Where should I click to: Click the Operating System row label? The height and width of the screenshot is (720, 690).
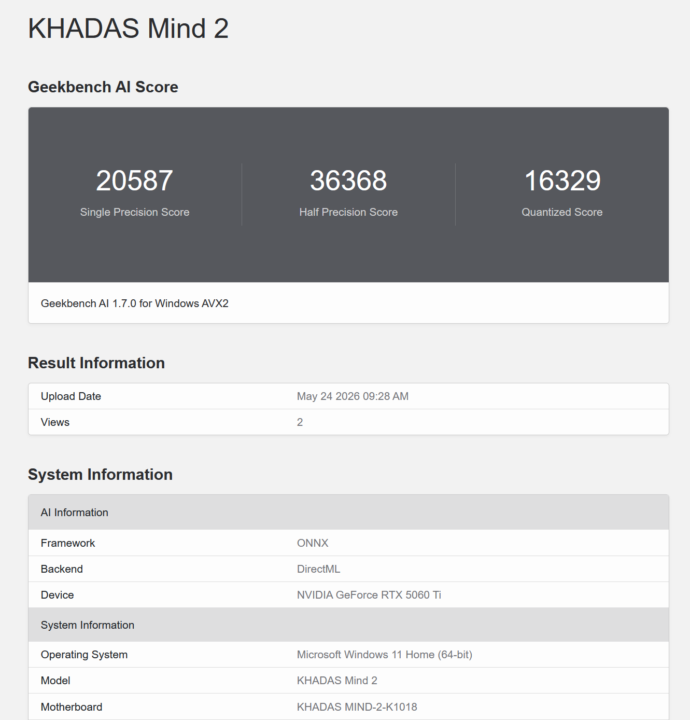[x=84, y=655]
